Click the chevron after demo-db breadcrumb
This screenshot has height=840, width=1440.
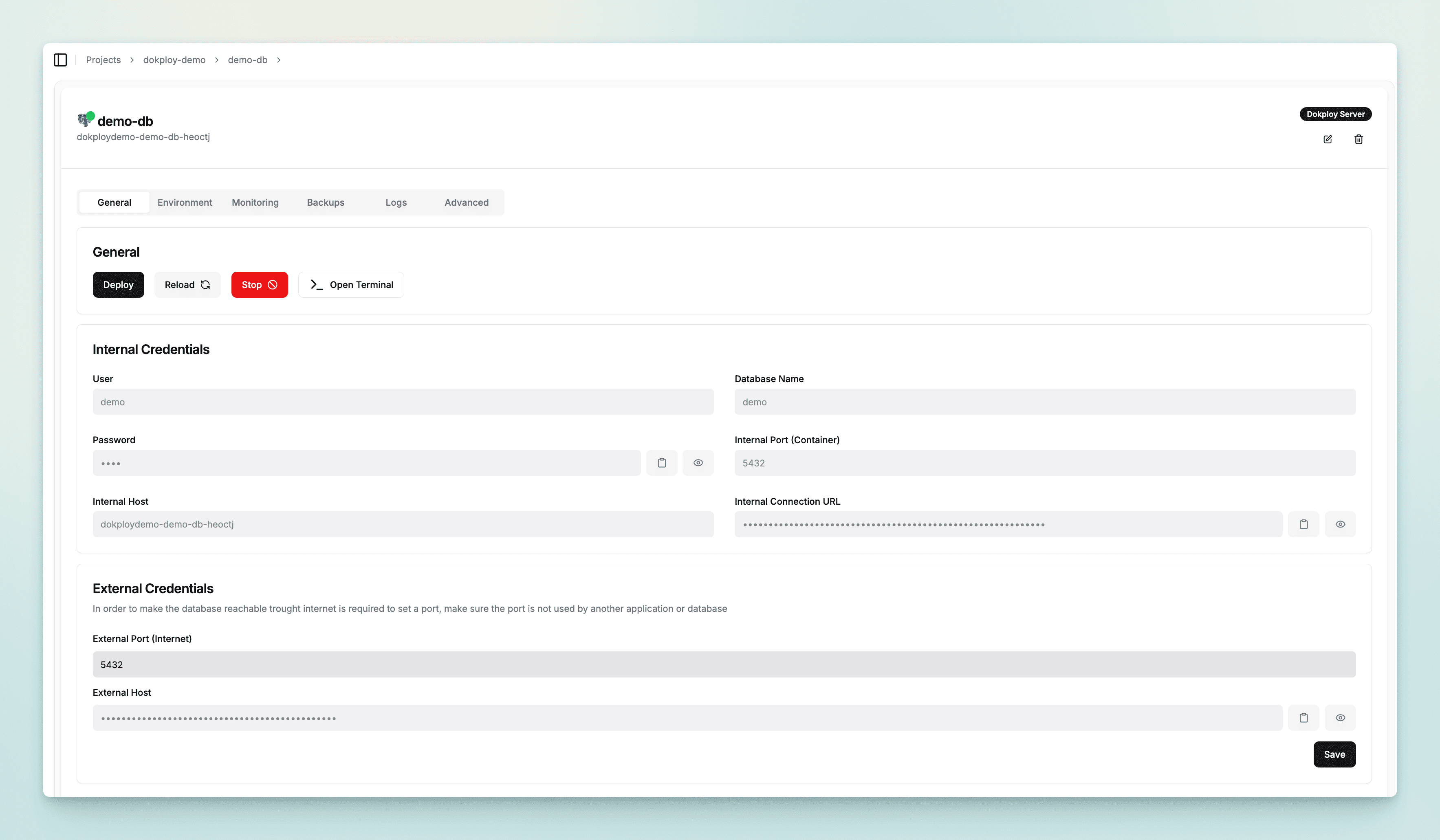(279, 60)
